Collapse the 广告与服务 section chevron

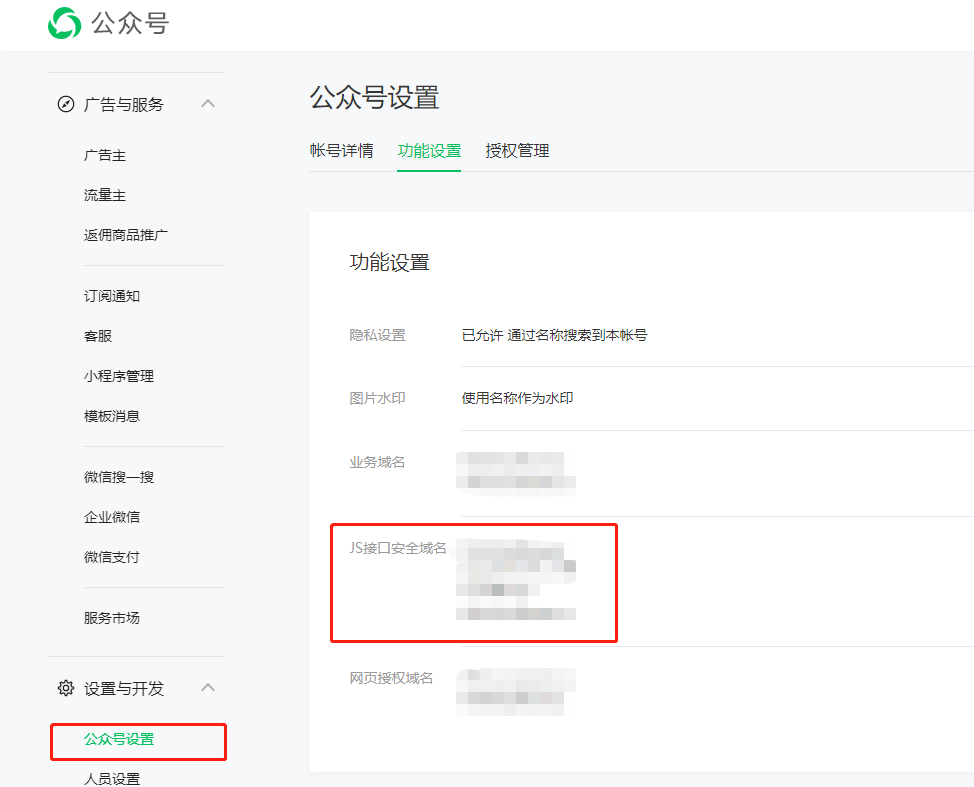(x=208, y=104)
